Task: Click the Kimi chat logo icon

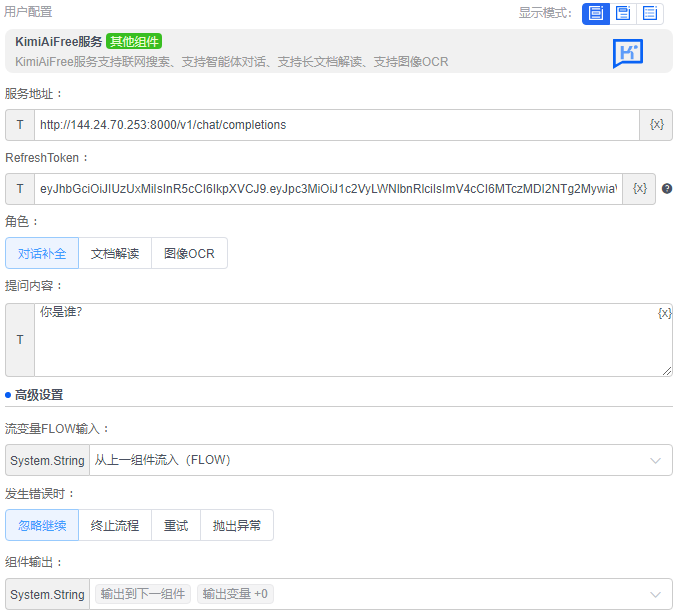Action: [628, 53]
